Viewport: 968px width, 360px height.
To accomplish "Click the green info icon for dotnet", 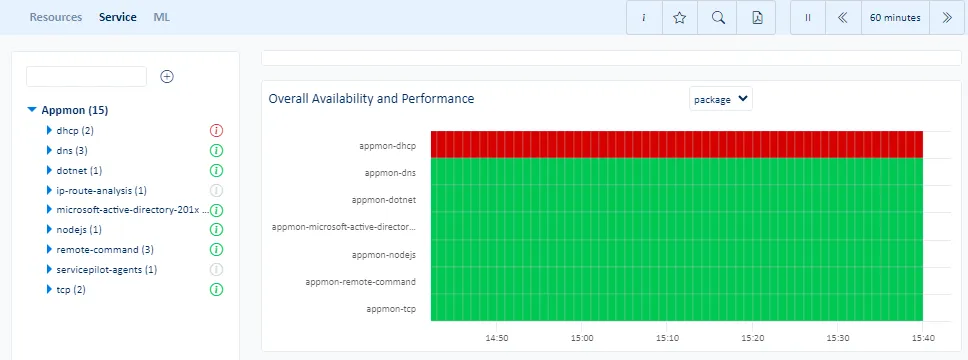I will (216, 170).
